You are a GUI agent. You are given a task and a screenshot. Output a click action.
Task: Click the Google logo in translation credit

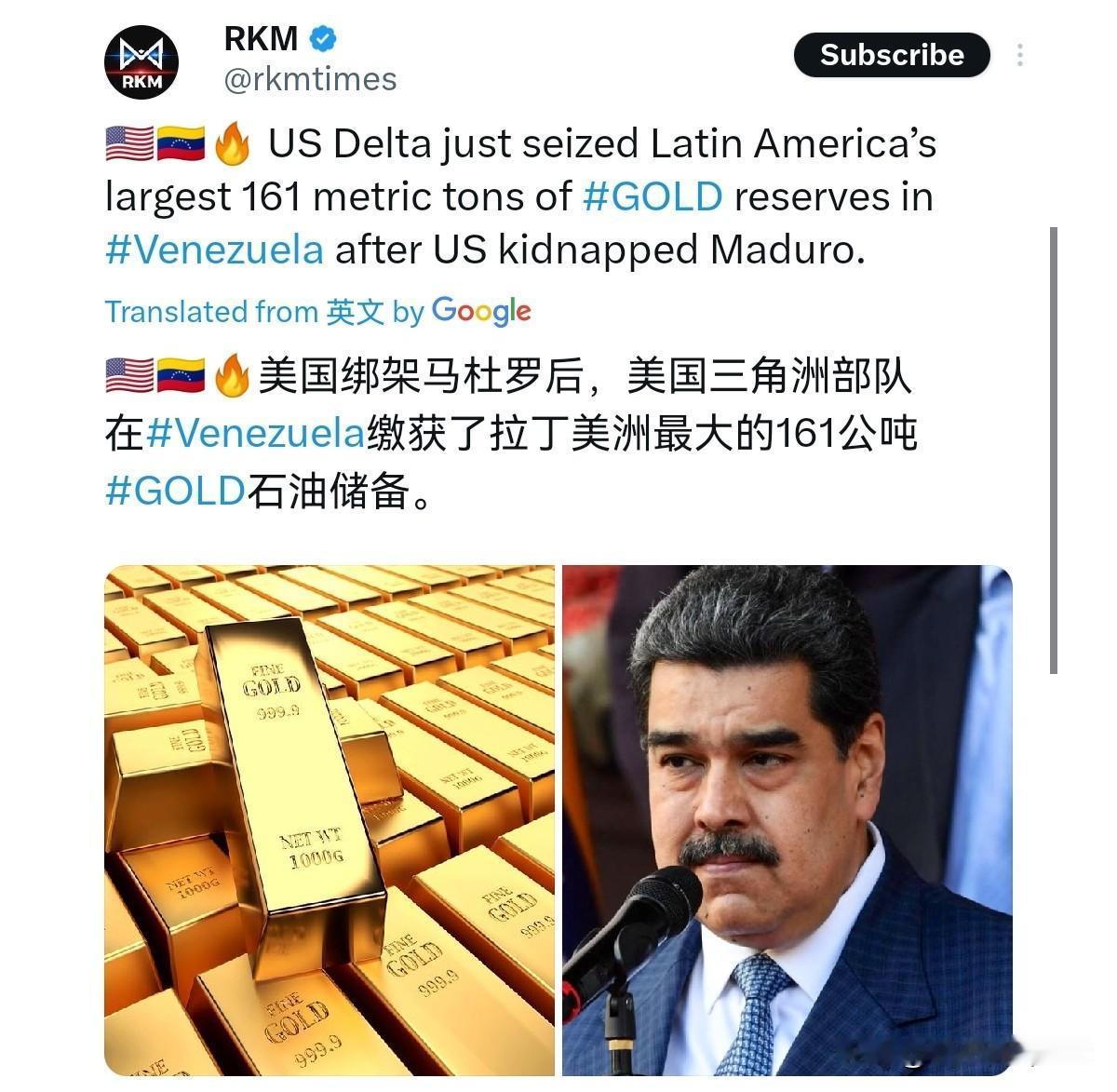[481, 311]
